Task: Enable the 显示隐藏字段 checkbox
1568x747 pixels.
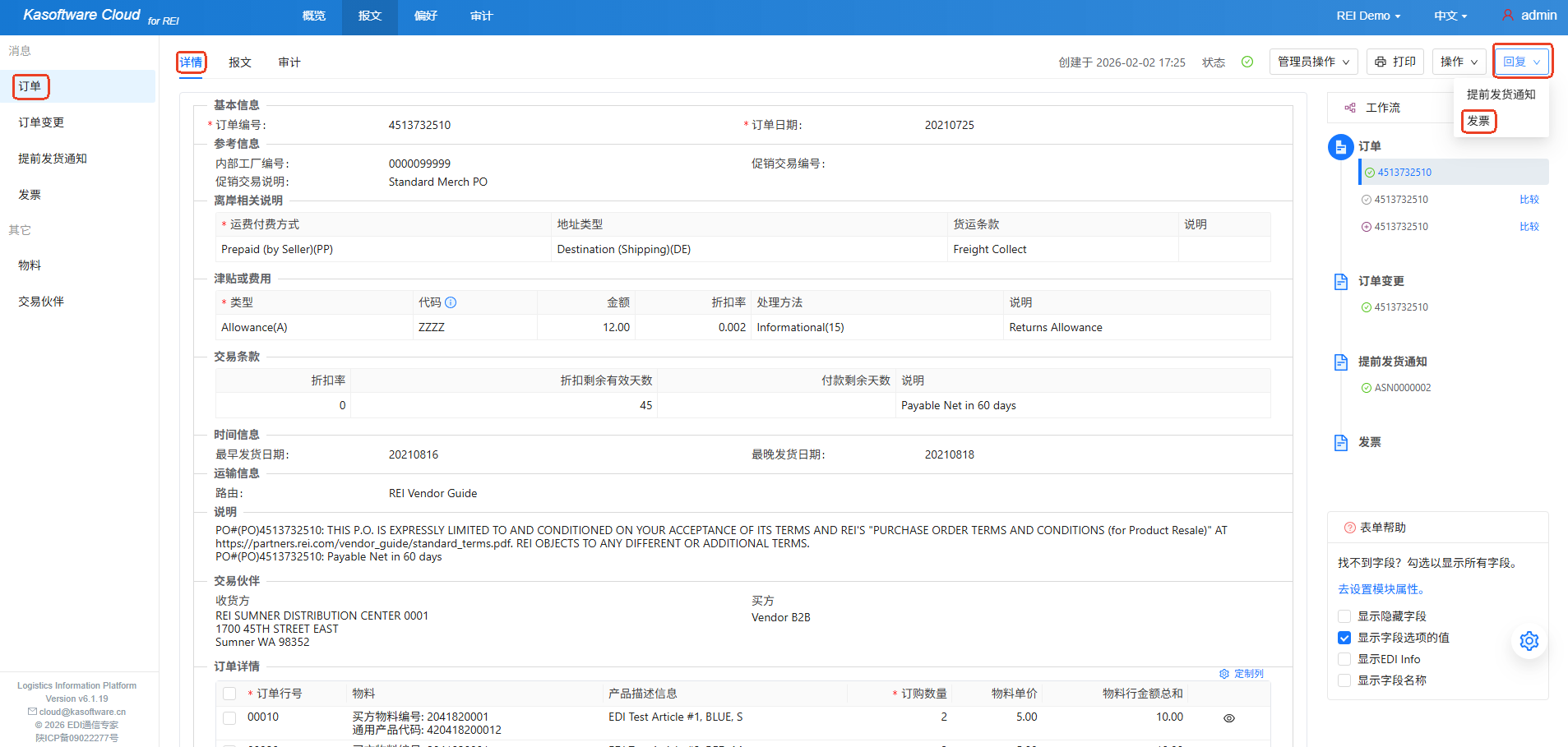Action: (1344, 616)
